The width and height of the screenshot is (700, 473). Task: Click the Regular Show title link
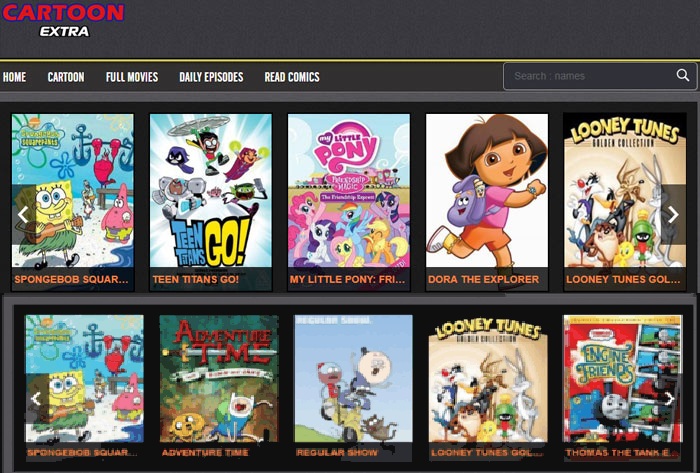point(337,452)
